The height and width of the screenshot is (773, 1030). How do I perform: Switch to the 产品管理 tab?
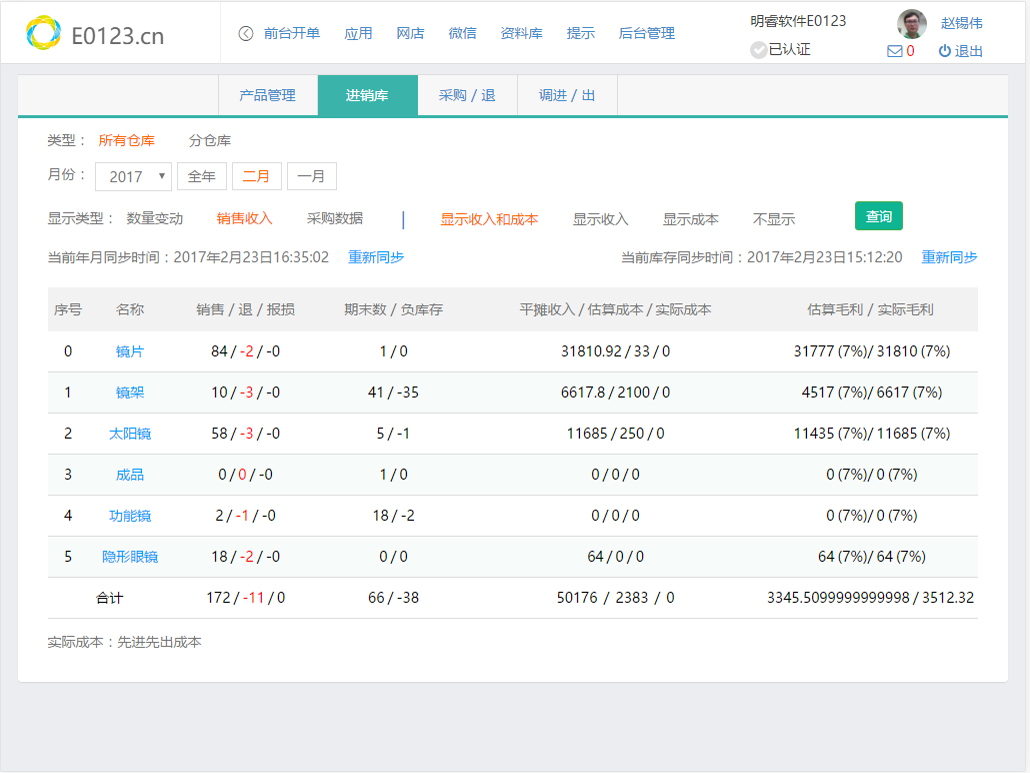coord(267,95)
